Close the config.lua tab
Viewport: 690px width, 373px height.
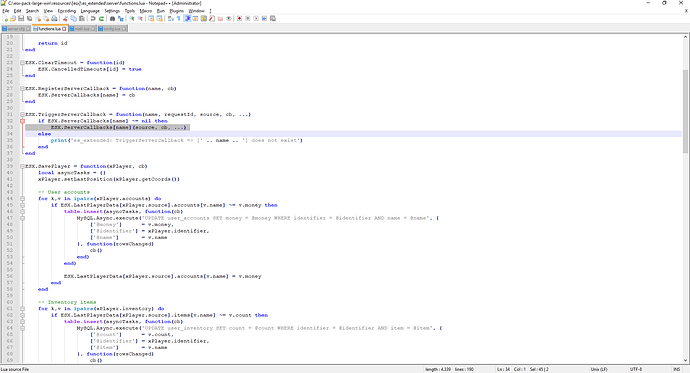pos(124,29)
